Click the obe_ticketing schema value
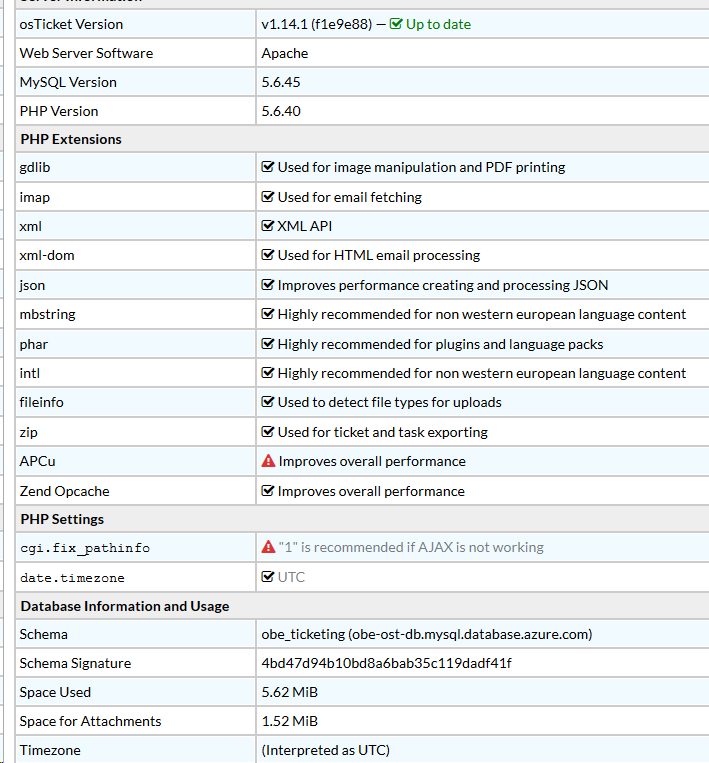This screenshot has width=709, height=763. click(x=427, y=635)
